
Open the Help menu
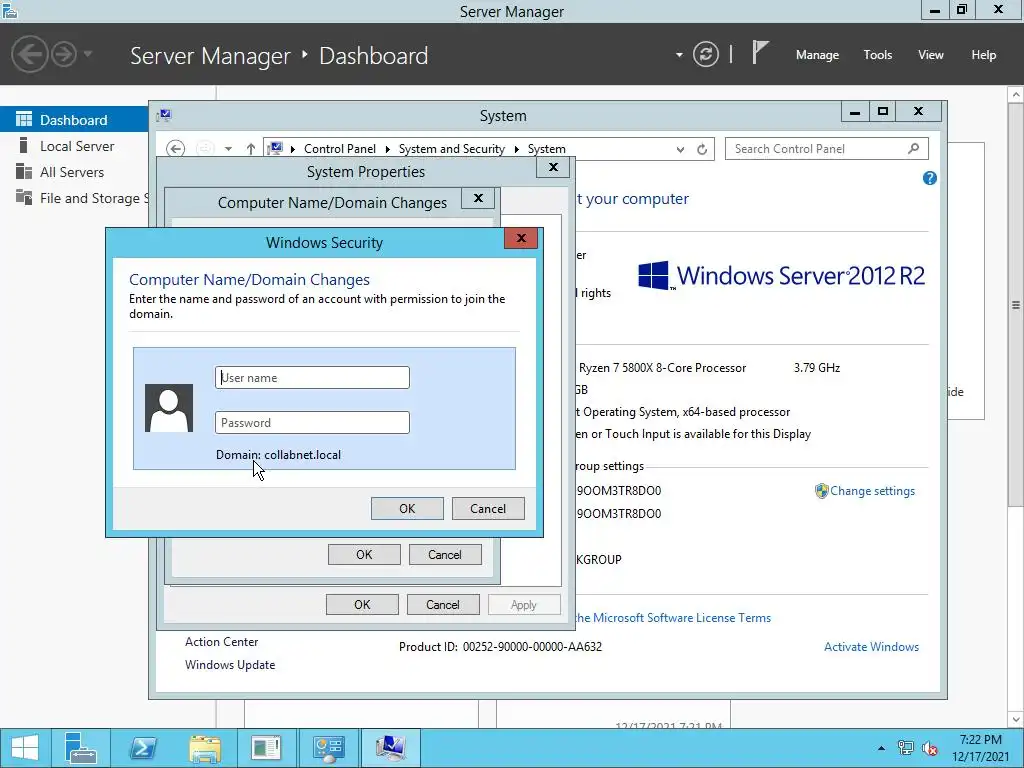(x=984, y=55)
